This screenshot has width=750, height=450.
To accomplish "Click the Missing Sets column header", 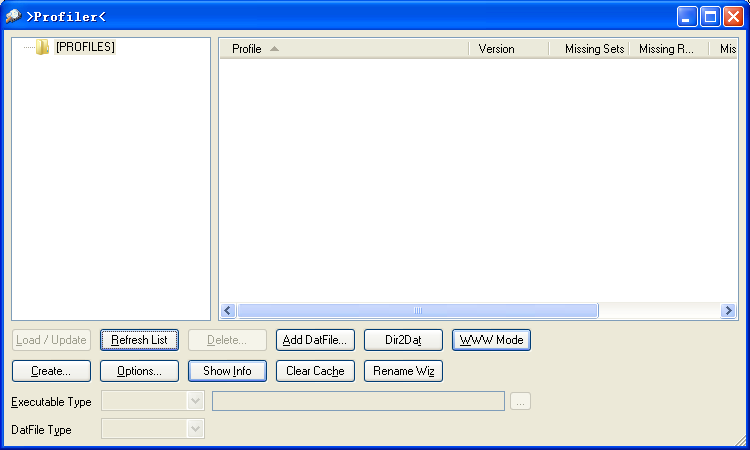I will coord(589,49).
